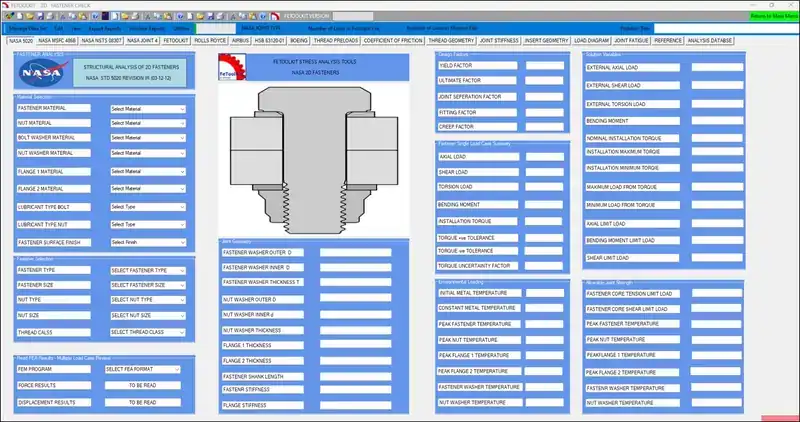
Task: Click TORQUE UNCERTAINTY FACTOR input field
Action: click(x=545, y=266)
